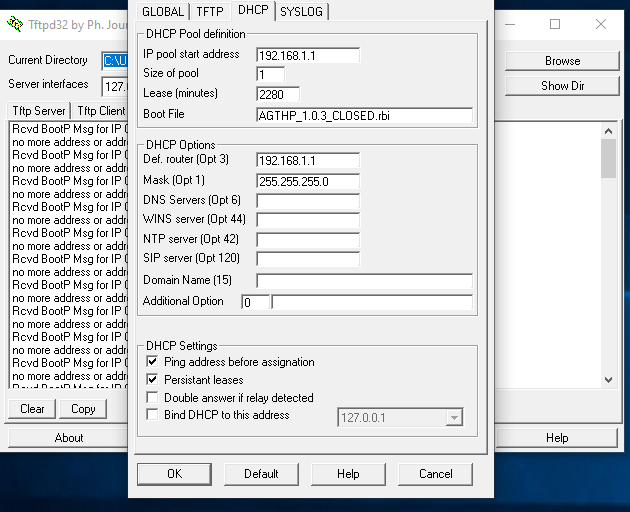Click the log scrollbar down arrow
This screenshot has width=630, height=512.
pyautogui.click(x=608, y=380)
